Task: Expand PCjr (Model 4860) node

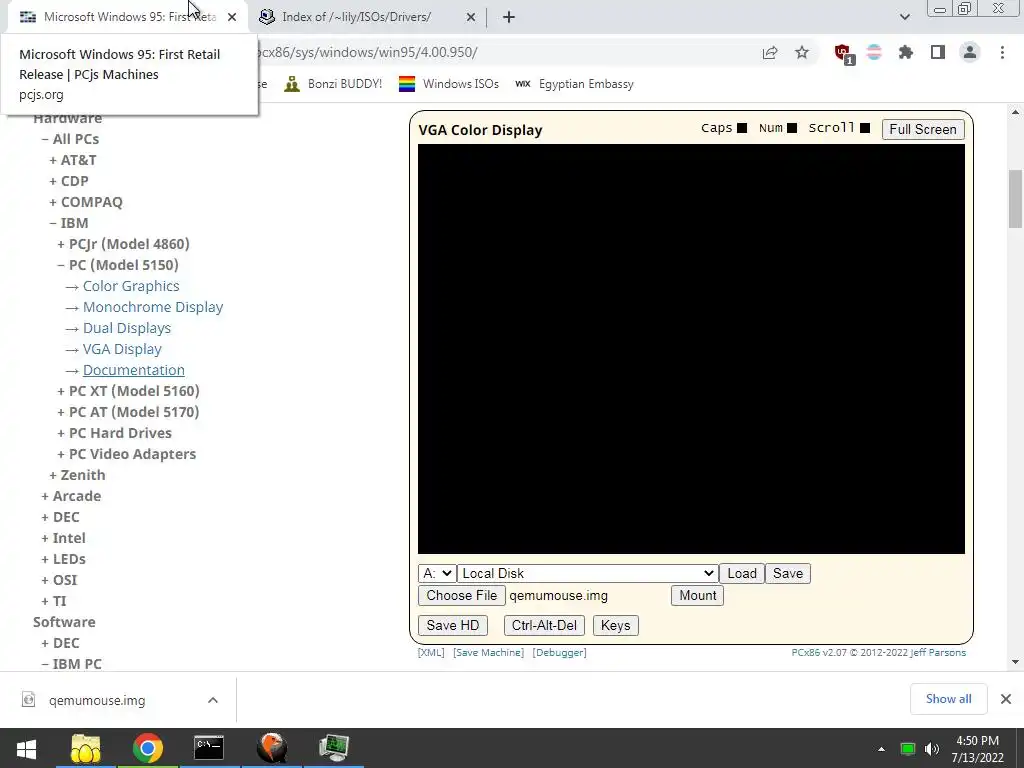Action: tap(123, 244)
